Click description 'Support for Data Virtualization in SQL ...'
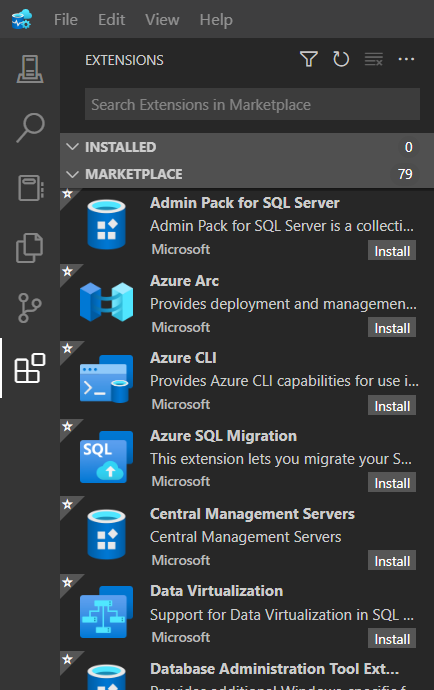434x690 pixels. click(282, 614)
